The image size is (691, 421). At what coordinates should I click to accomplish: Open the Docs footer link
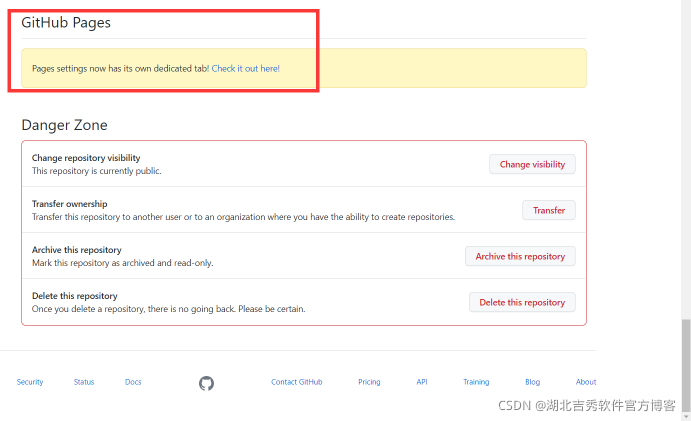(133, 382)
